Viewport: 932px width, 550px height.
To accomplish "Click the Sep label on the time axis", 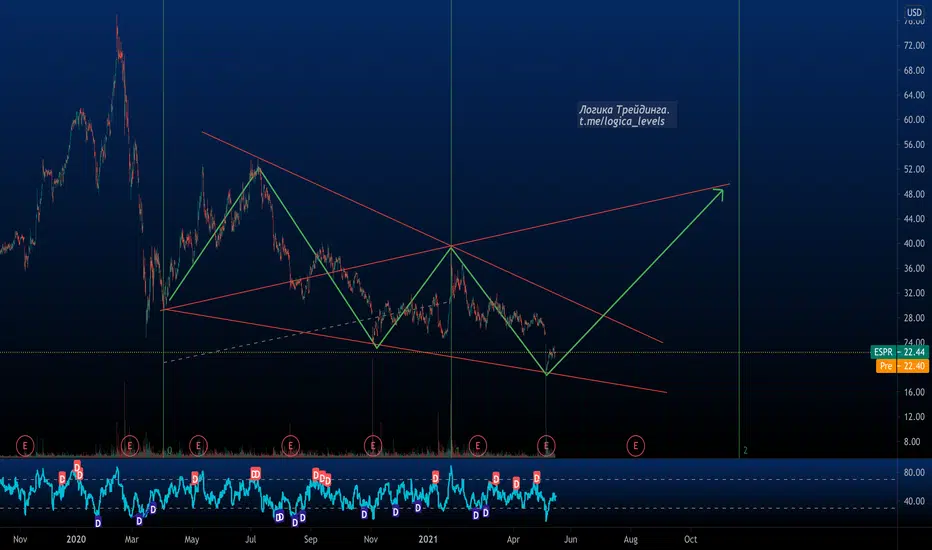I will point(310,539).
